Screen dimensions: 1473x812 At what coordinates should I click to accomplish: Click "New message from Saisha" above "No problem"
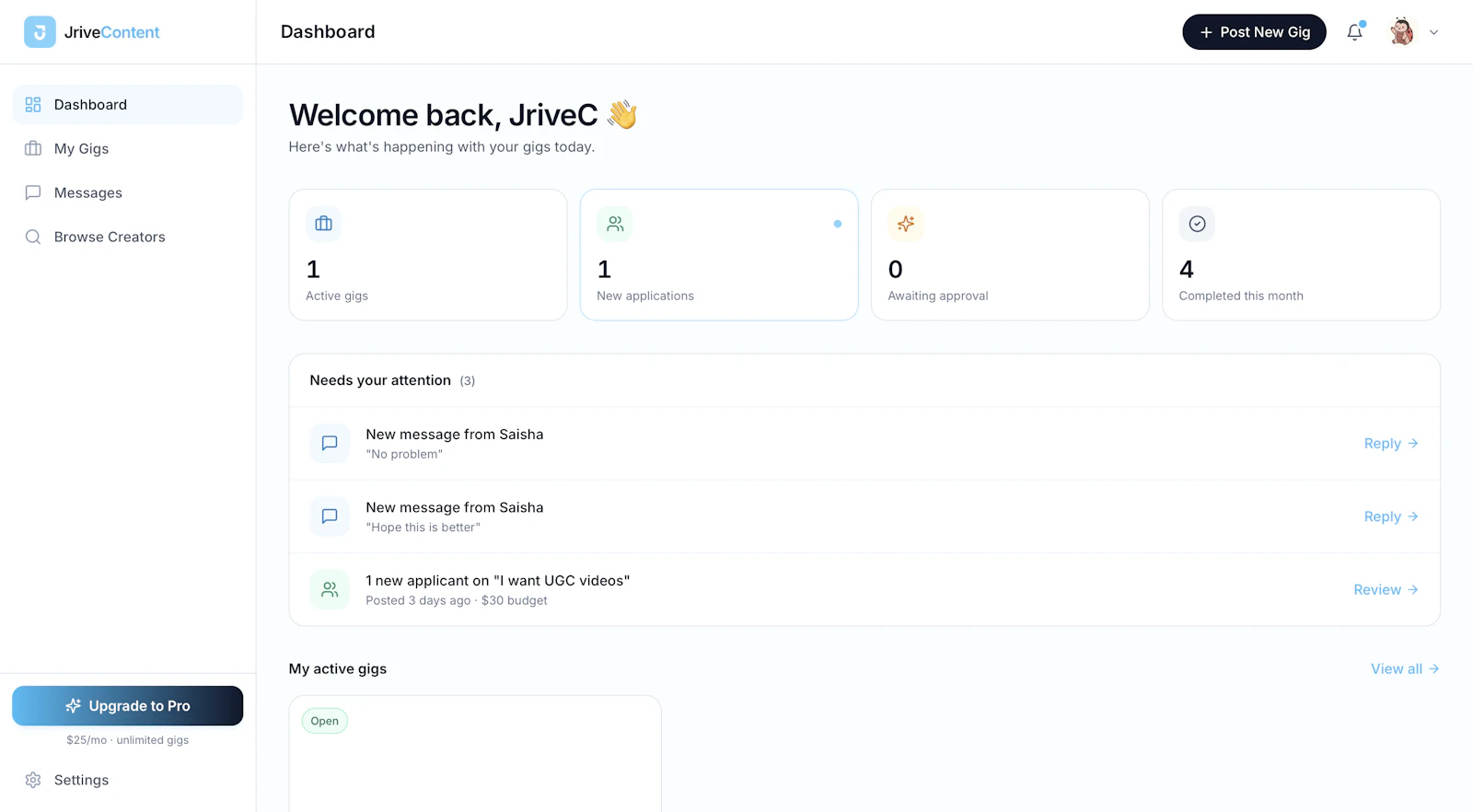pos(455,435)
